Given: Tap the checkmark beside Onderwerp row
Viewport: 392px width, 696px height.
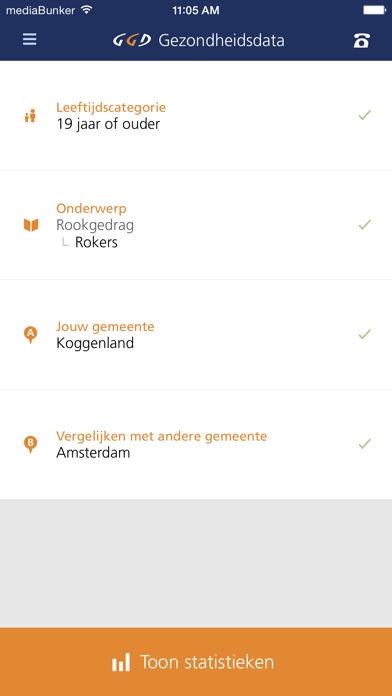Looking at the screenshot, I should pyautogui.click(x=364, y=225).
